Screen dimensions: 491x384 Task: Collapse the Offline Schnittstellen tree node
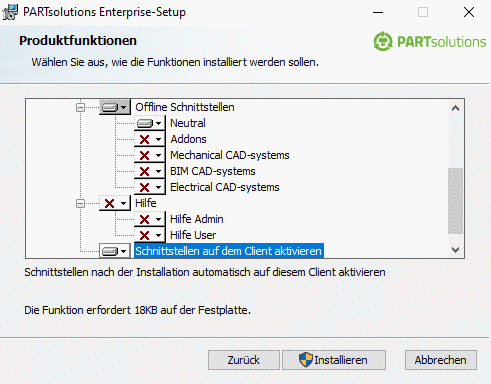point(80,107)
